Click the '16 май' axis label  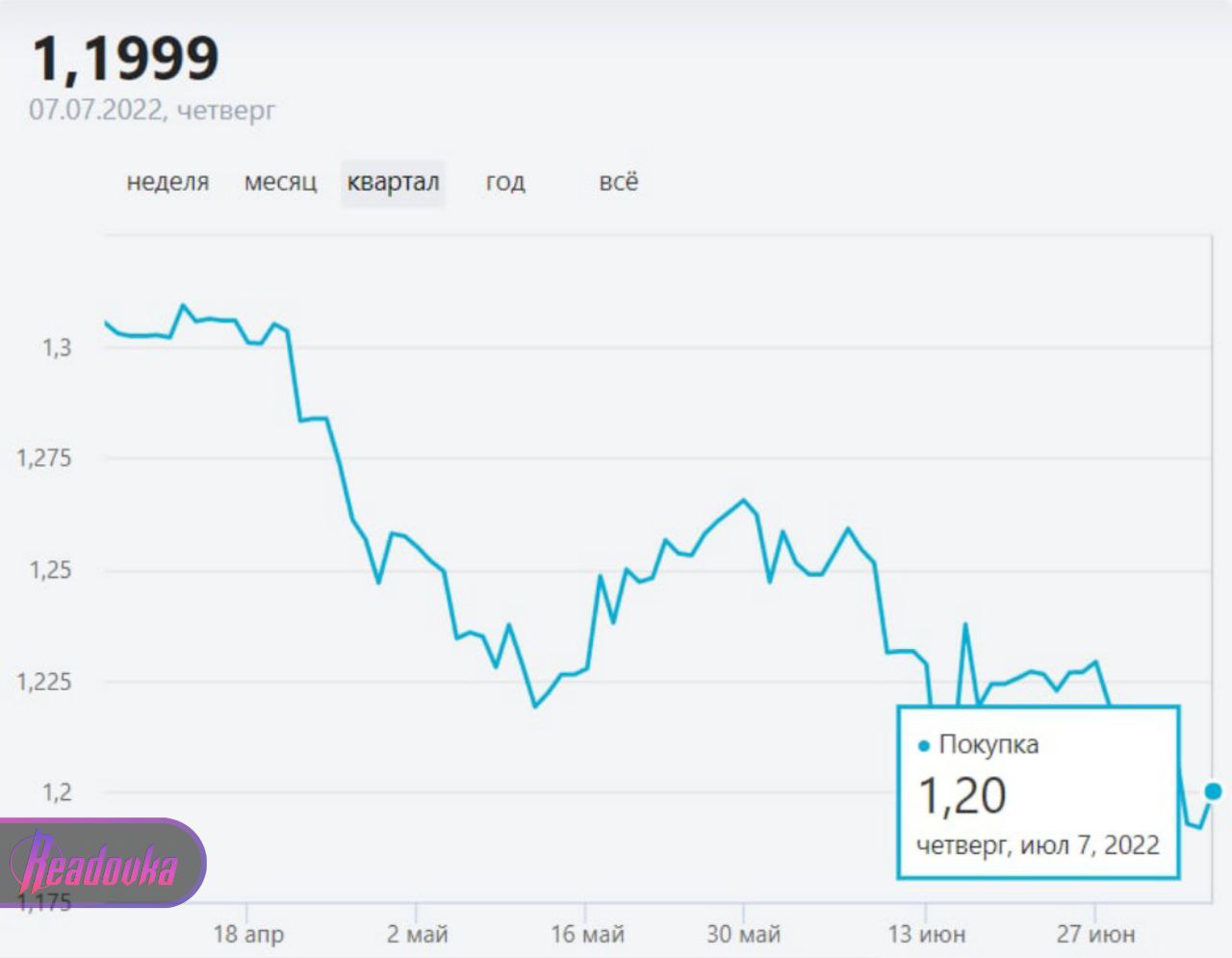click(x=587, y=934)
